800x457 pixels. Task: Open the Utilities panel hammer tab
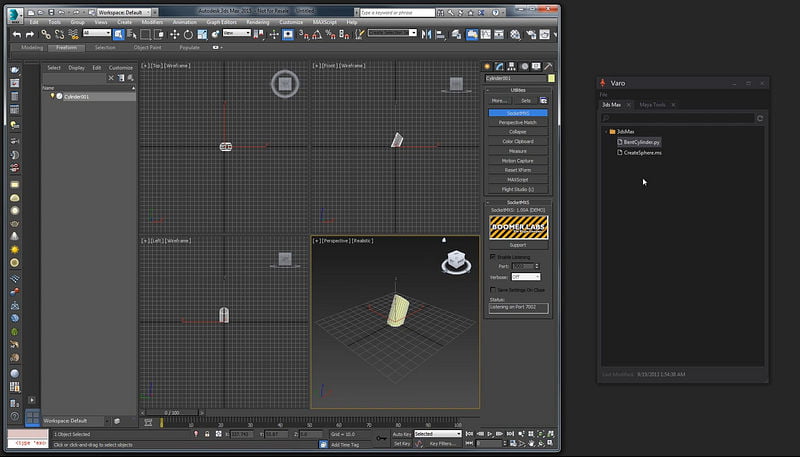coord(546,66)
